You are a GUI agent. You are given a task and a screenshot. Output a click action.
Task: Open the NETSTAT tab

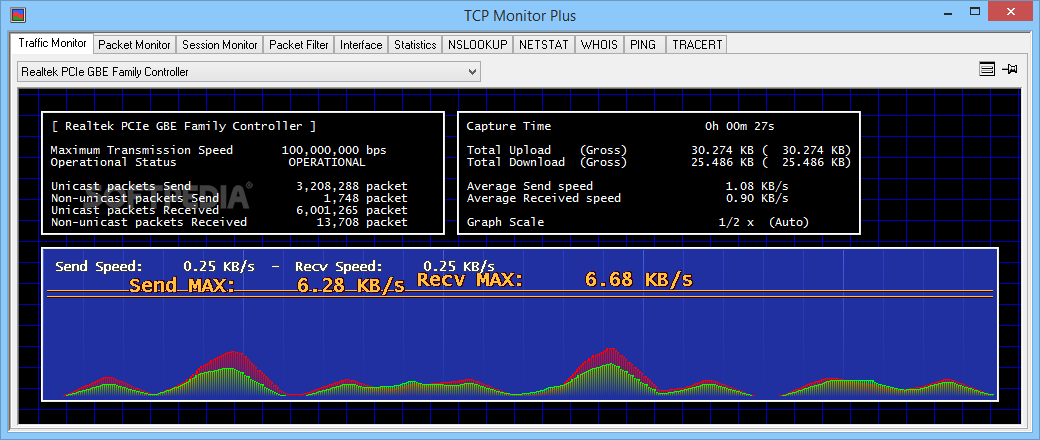544,45
